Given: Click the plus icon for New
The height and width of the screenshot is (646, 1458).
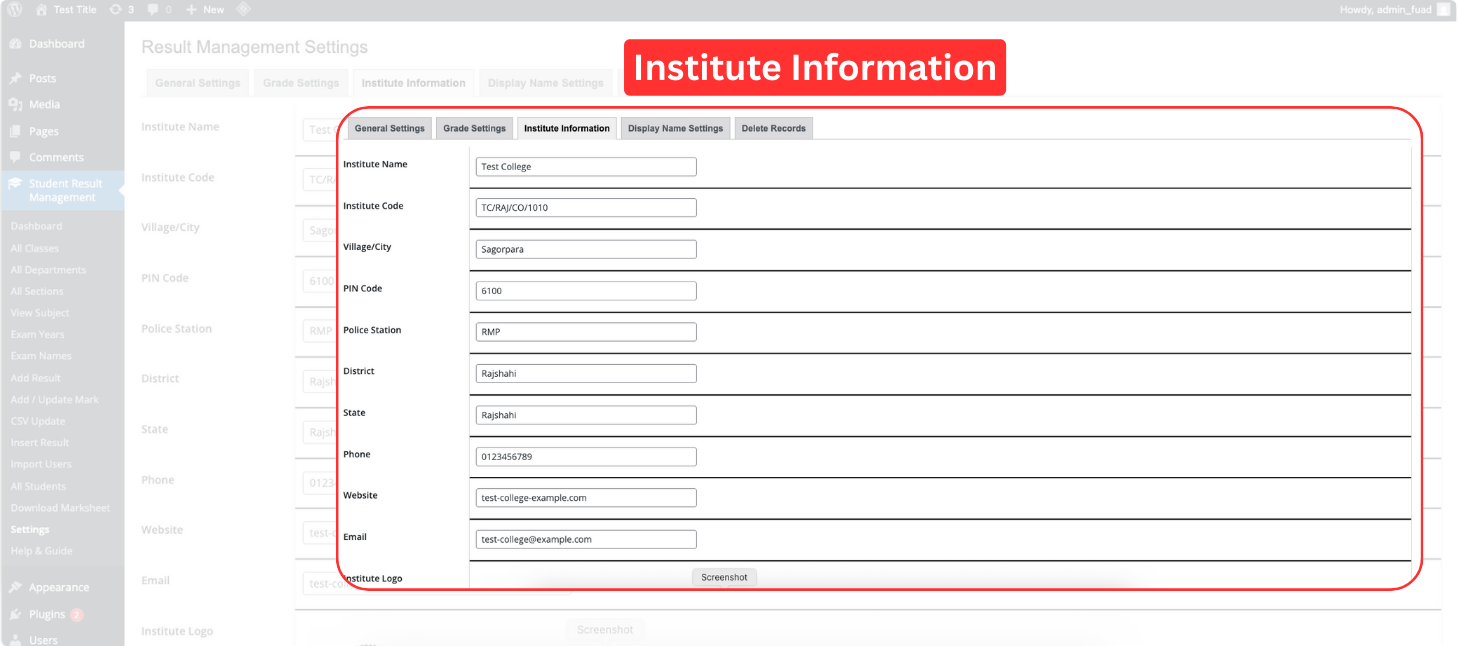Looking at the screenshot, I should click(191, 9).
